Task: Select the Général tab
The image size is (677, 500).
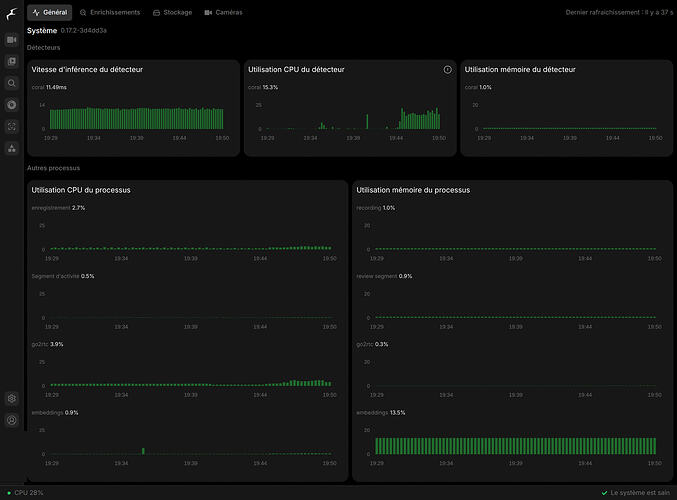Action: (x=50, y=13)
